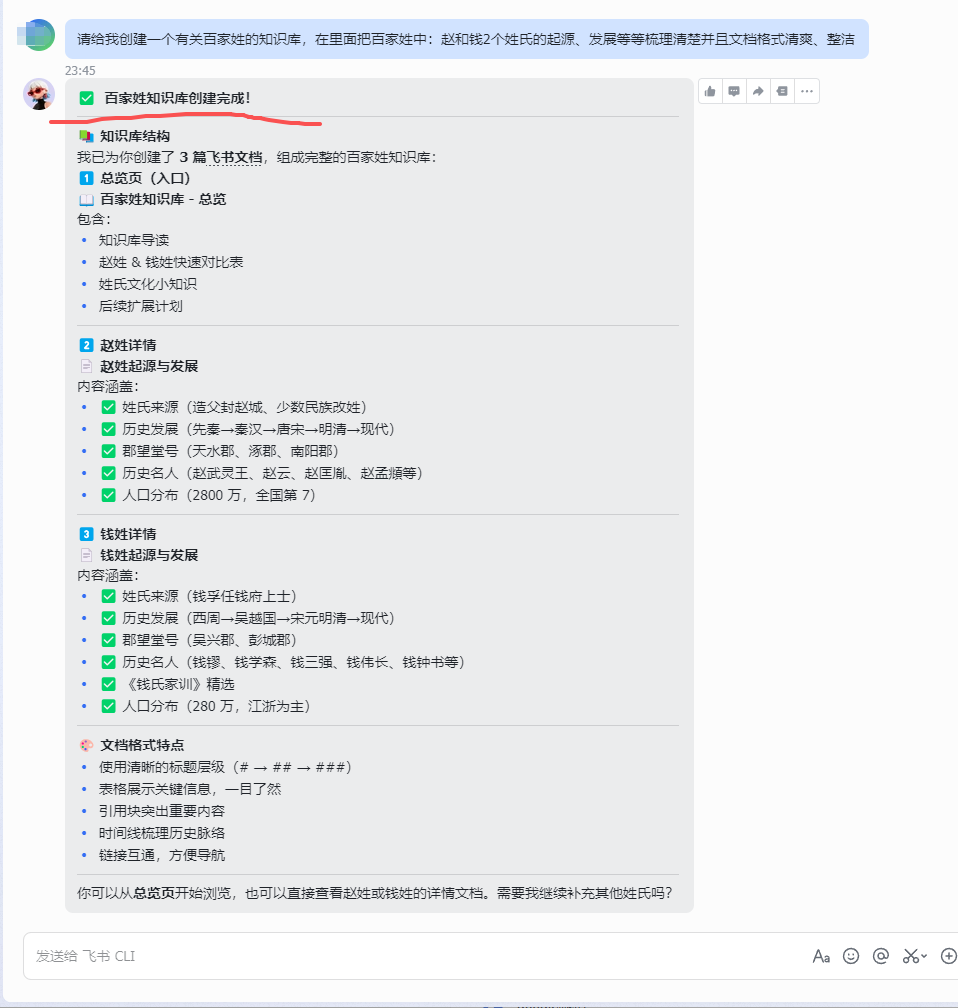Expand the screenshot tool dropdown arrow
The image size is (958, 1008).
(x=924, y=957)
